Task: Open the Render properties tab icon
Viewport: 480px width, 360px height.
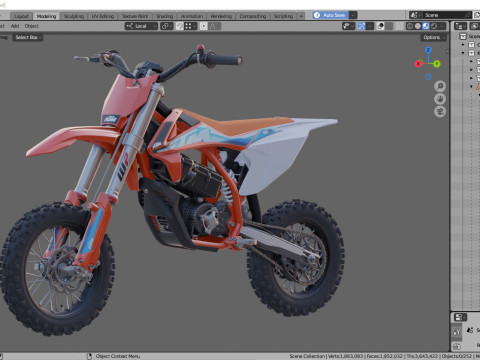Action: coord(456,347)
